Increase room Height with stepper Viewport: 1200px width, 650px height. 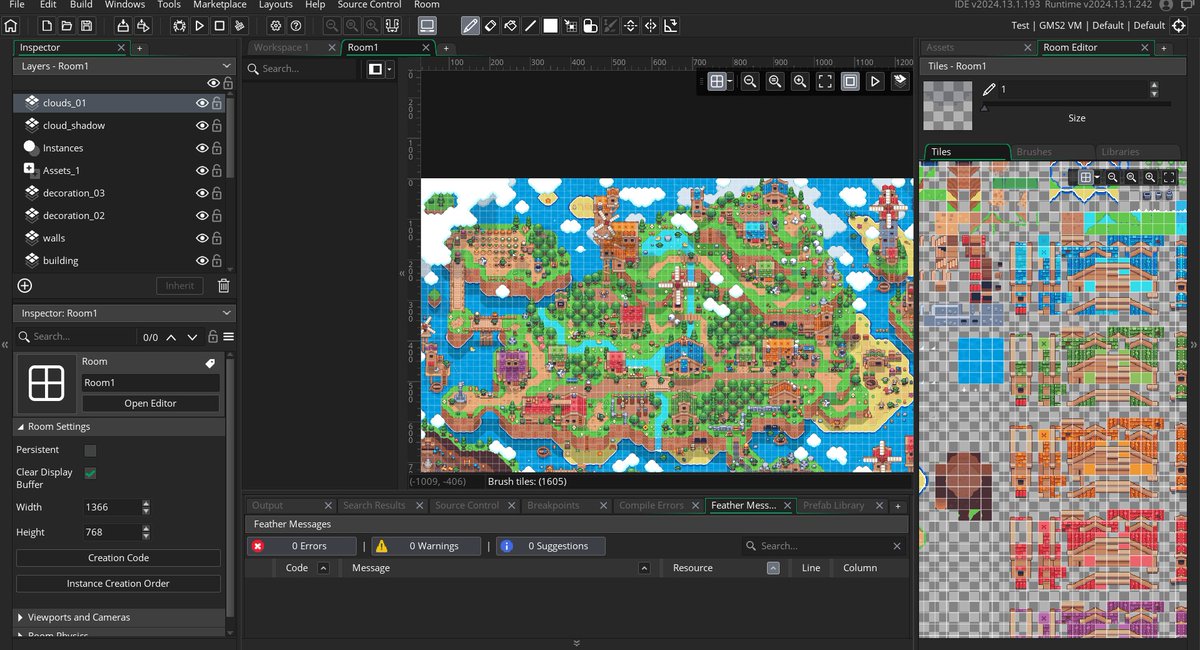[146, 528]
